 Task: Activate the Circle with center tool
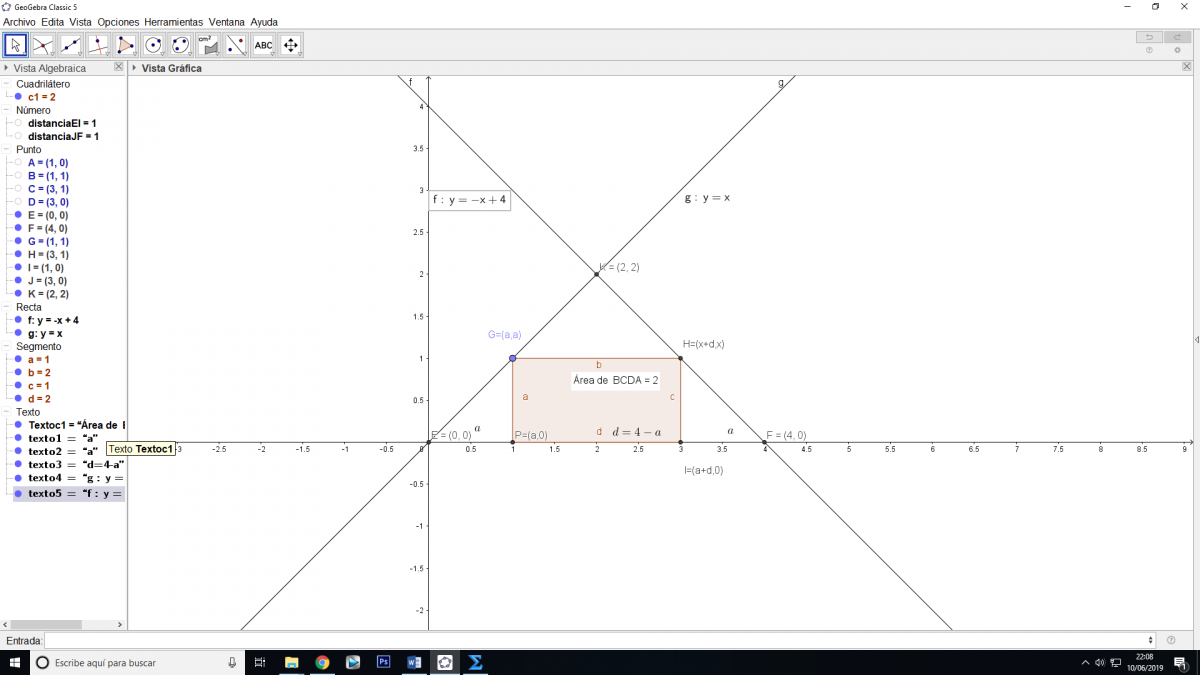pyautogui.click(x=153, y=45)
